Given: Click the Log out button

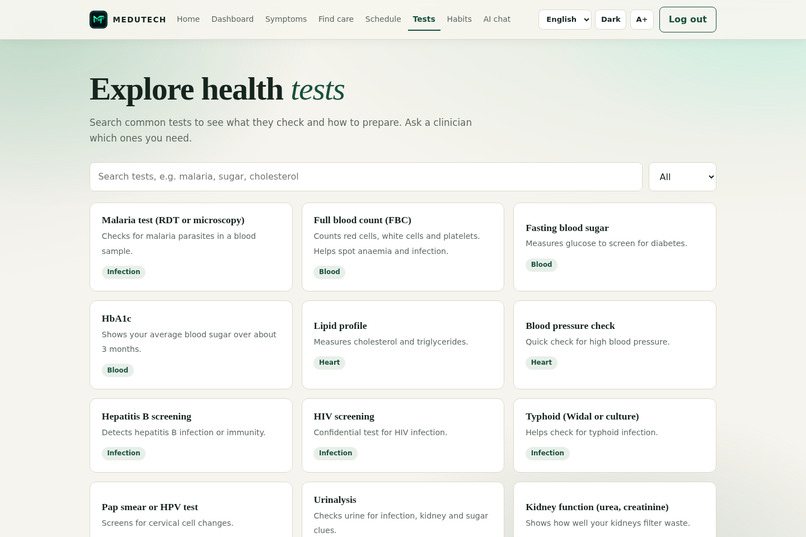Looking at the screenshot, I should 688,20.
